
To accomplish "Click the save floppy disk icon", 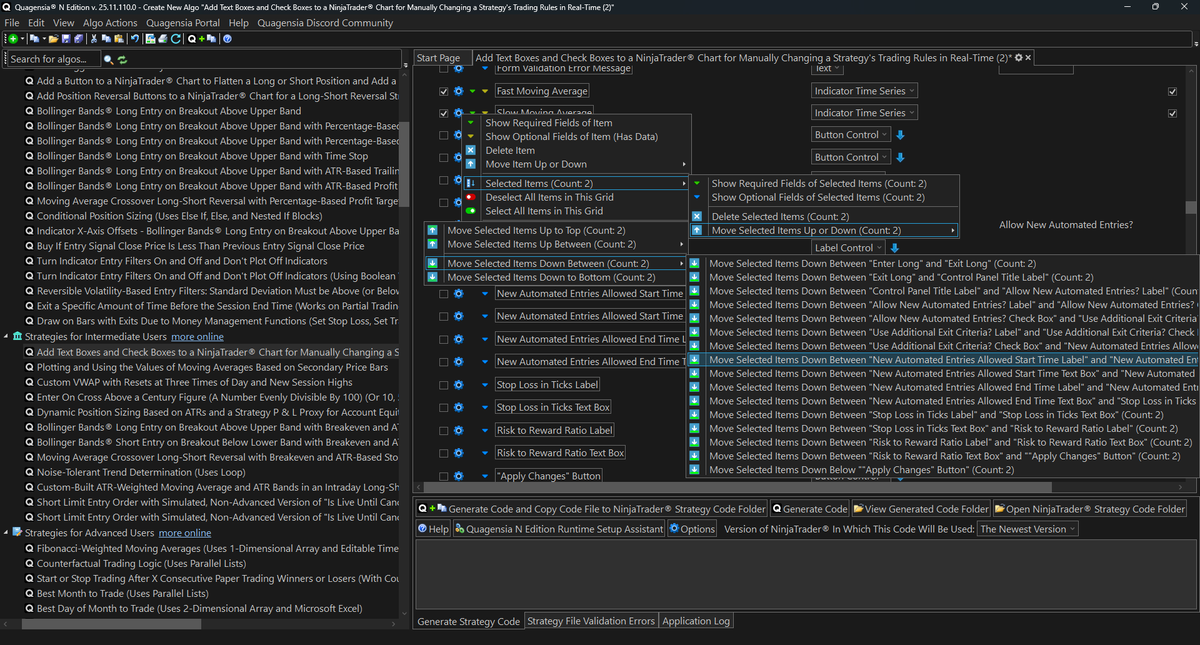I will 66,39.
